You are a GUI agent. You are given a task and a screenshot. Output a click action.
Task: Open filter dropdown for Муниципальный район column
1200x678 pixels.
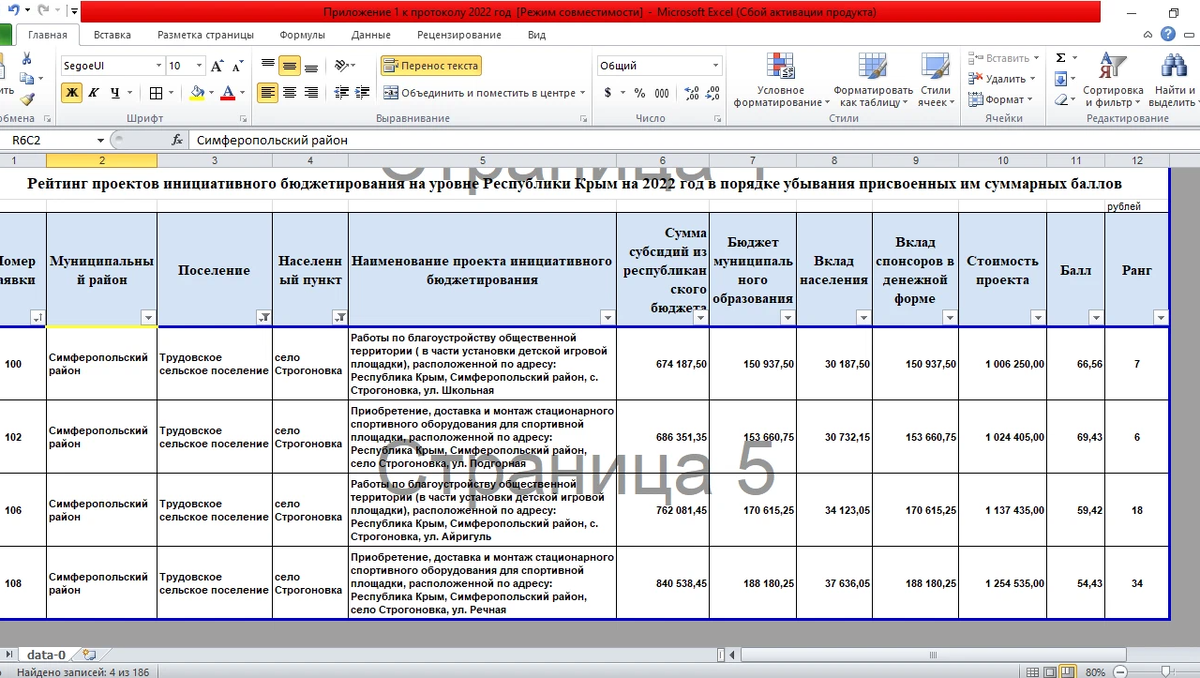click(149, 318)
